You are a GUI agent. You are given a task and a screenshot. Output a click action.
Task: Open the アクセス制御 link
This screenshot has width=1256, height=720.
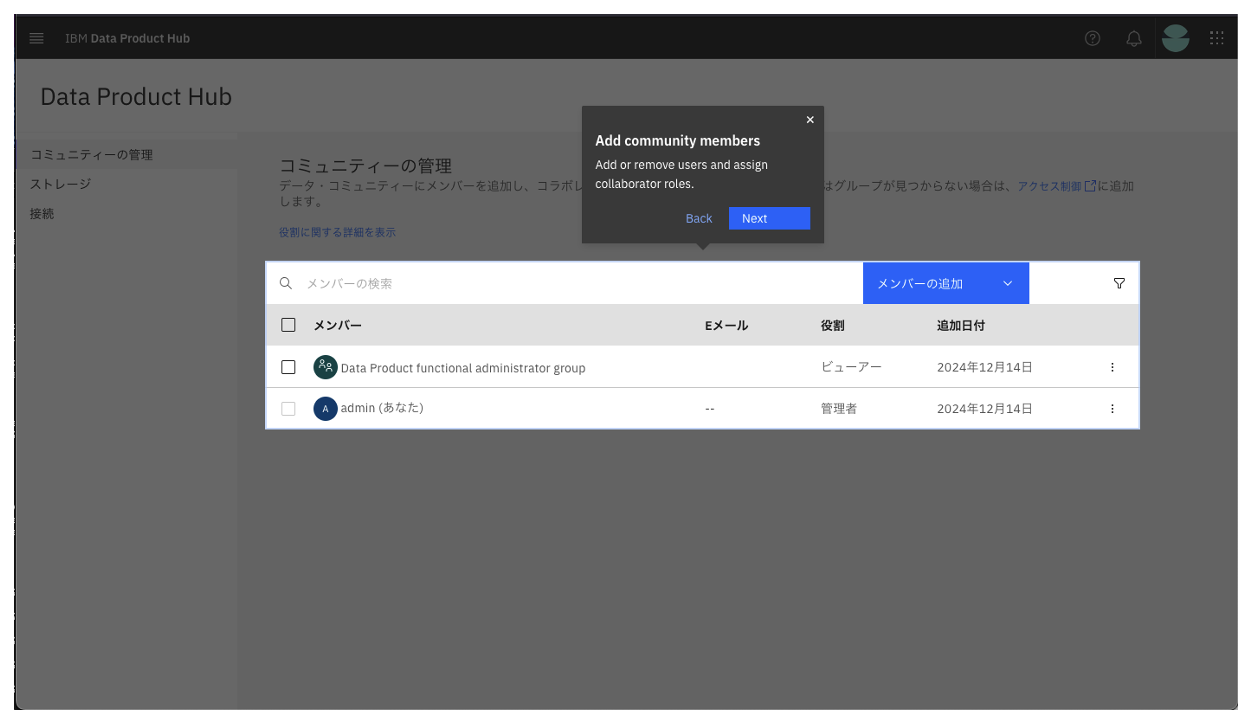[1050, 185]
